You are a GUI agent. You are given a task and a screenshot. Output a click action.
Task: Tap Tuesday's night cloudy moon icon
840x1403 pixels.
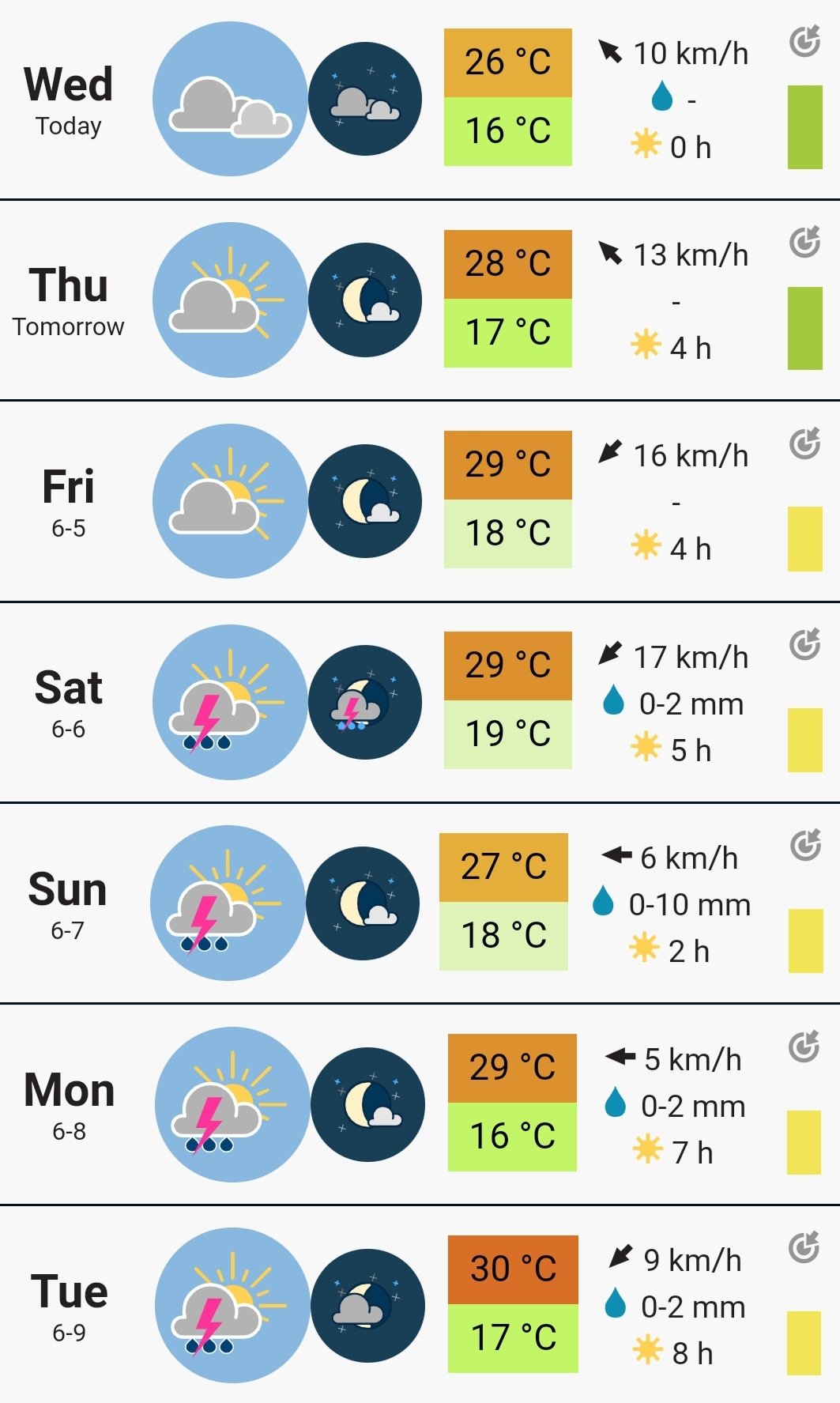(x=367, y=1305)
